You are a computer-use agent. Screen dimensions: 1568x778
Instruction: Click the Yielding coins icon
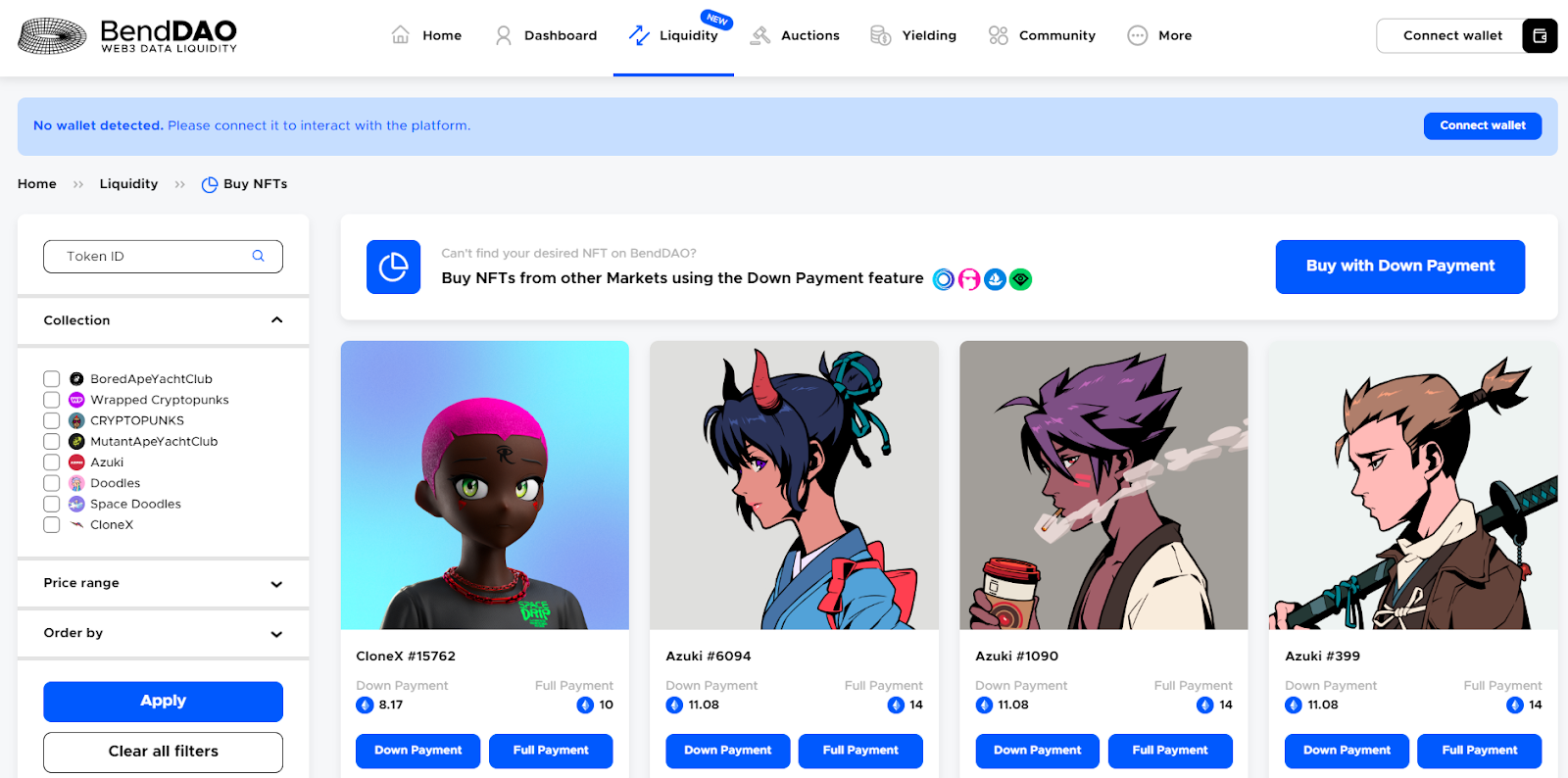(x=881, y=35)
